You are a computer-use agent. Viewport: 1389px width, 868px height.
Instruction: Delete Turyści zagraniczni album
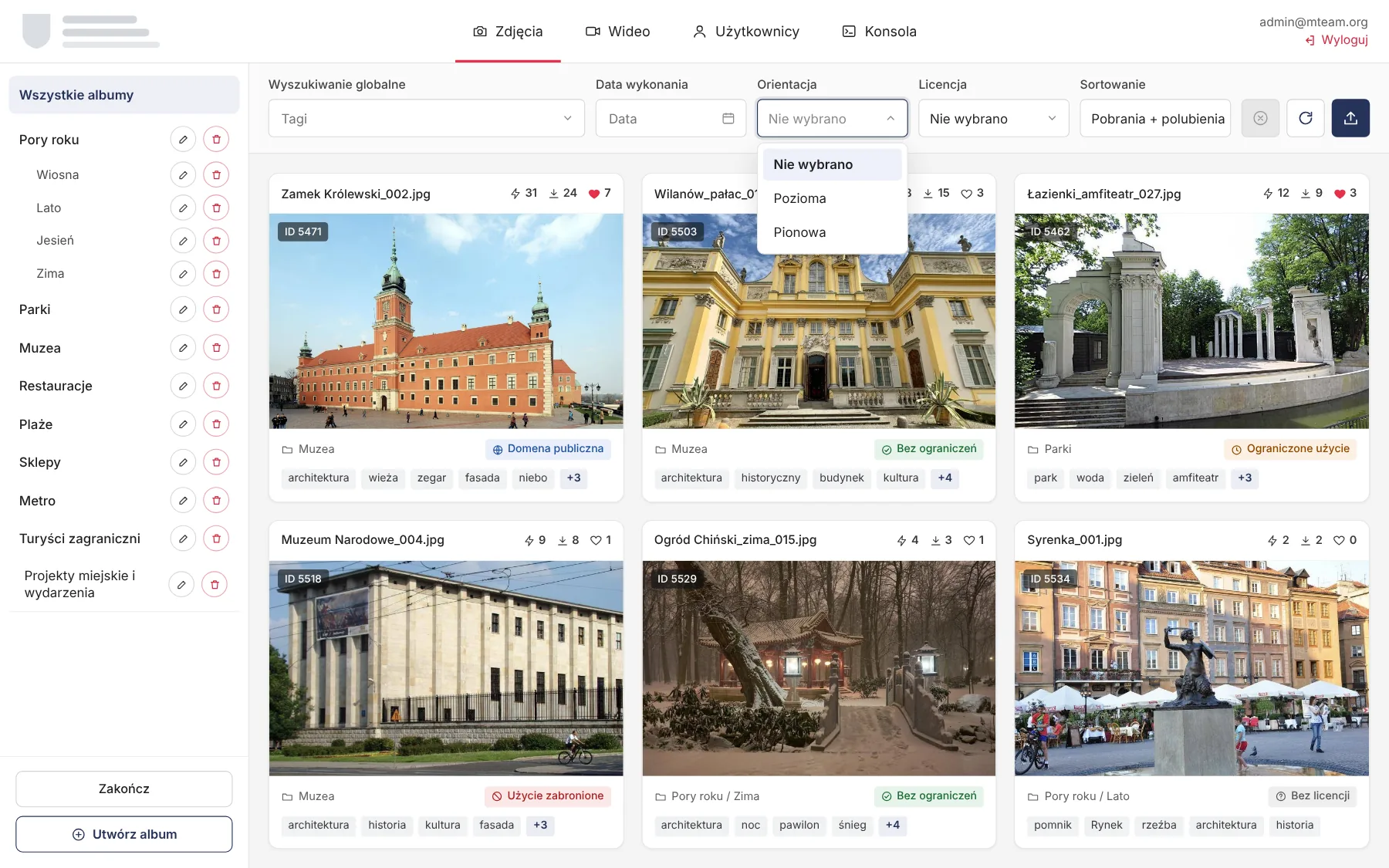[x=216, y=539]
